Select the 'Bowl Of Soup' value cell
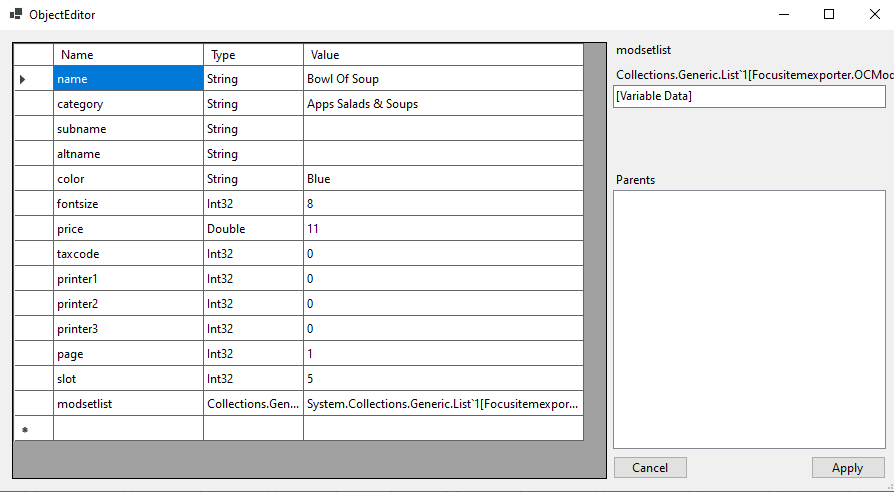The image size is (894, 492). pos(442,79)
